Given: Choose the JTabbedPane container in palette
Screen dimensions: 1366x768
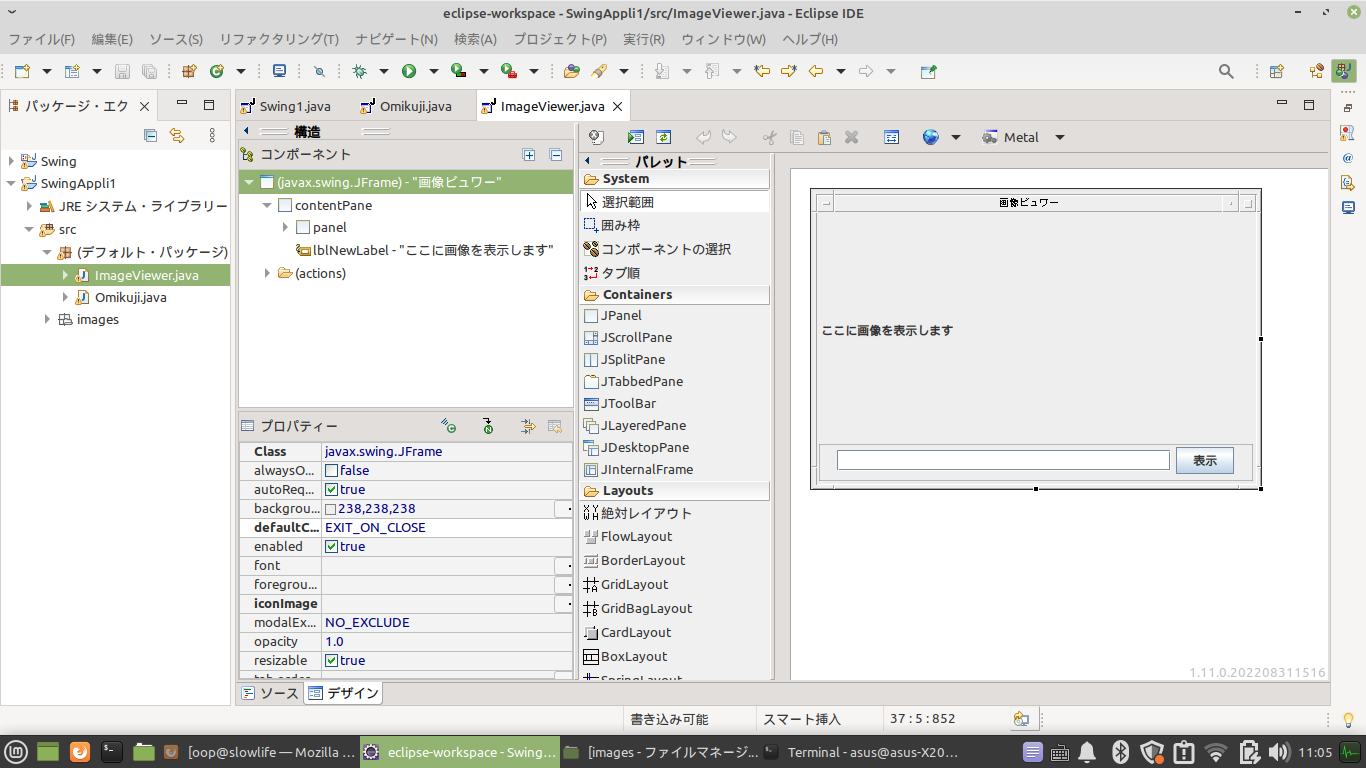Looking at the screenshot, I should (x=641, y=382).
